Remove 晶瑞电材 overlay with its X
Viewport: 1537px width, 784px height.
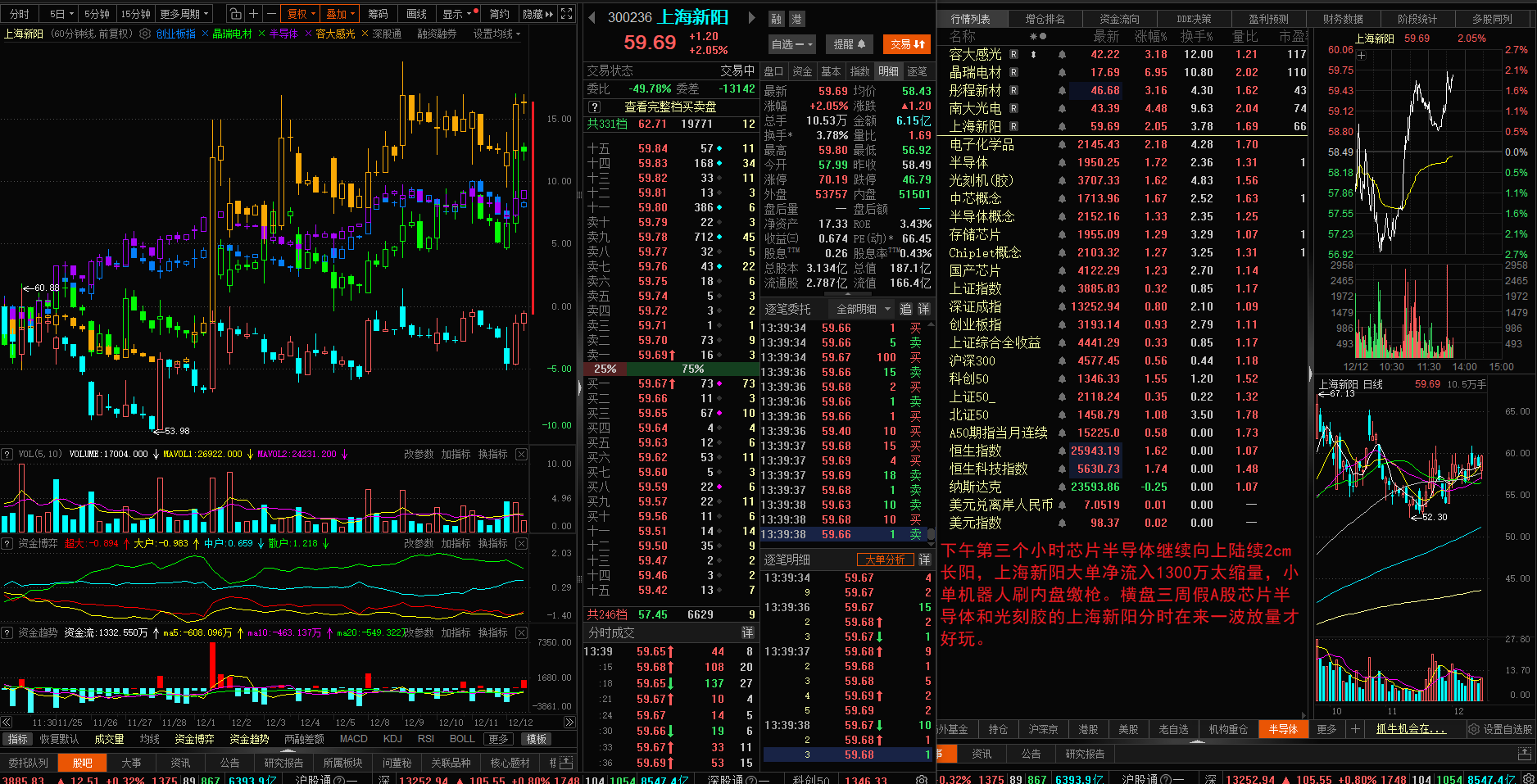click(x=261, y=34)
